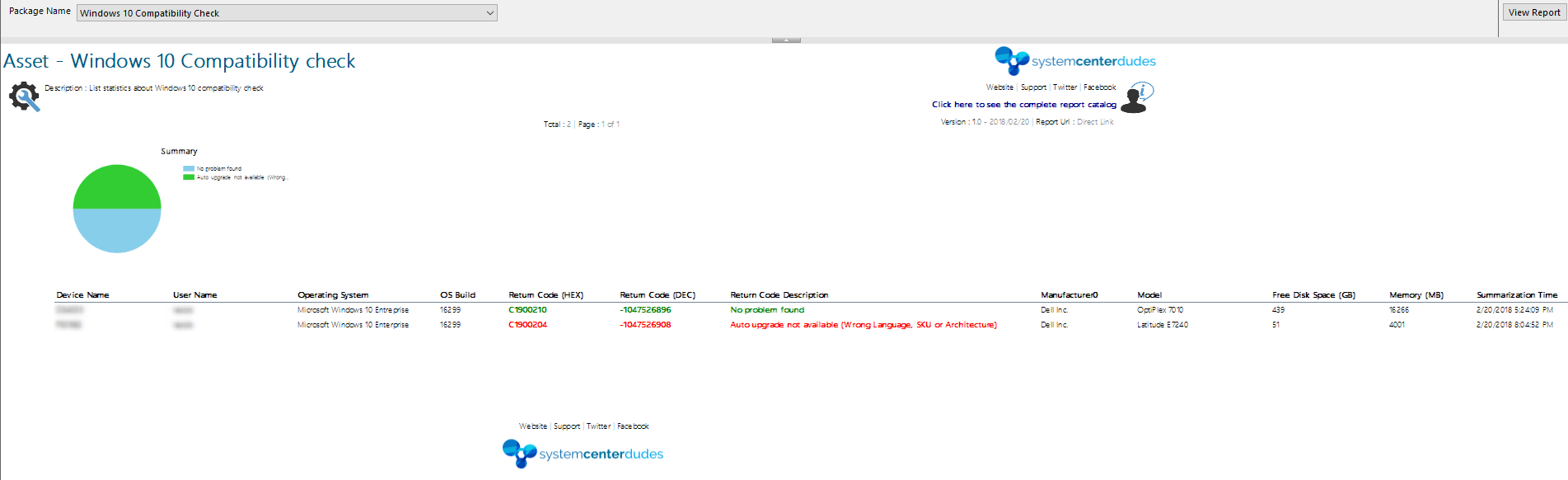Open the Support link in the footer
Image resolution: width=1568 pixels, height=480 pixels.
click(x=567, y=426)
